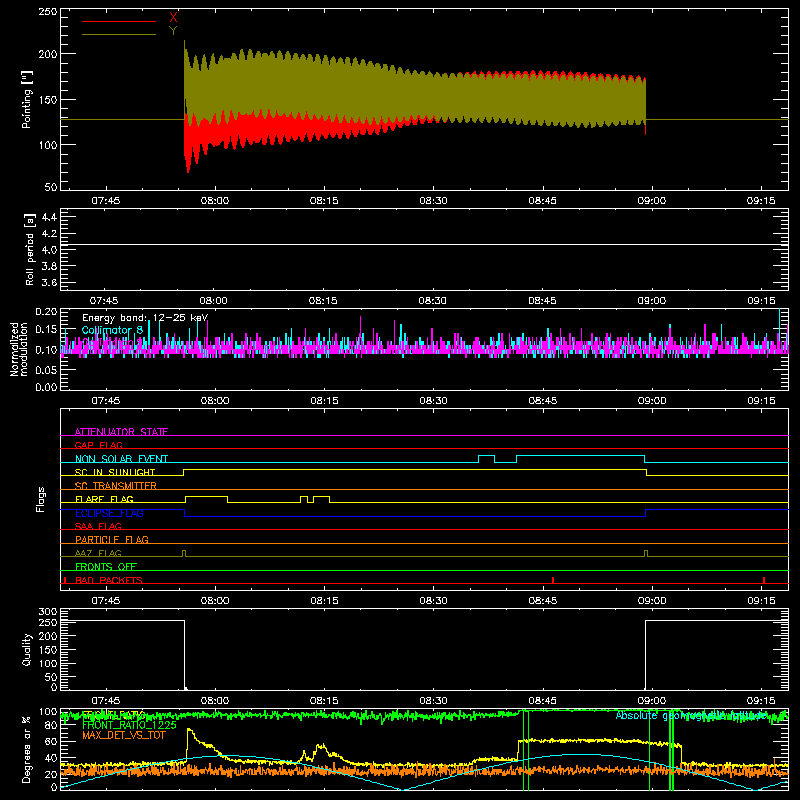
Task: Click the SAA_FLAG label
Action: [x=98, y=526]
